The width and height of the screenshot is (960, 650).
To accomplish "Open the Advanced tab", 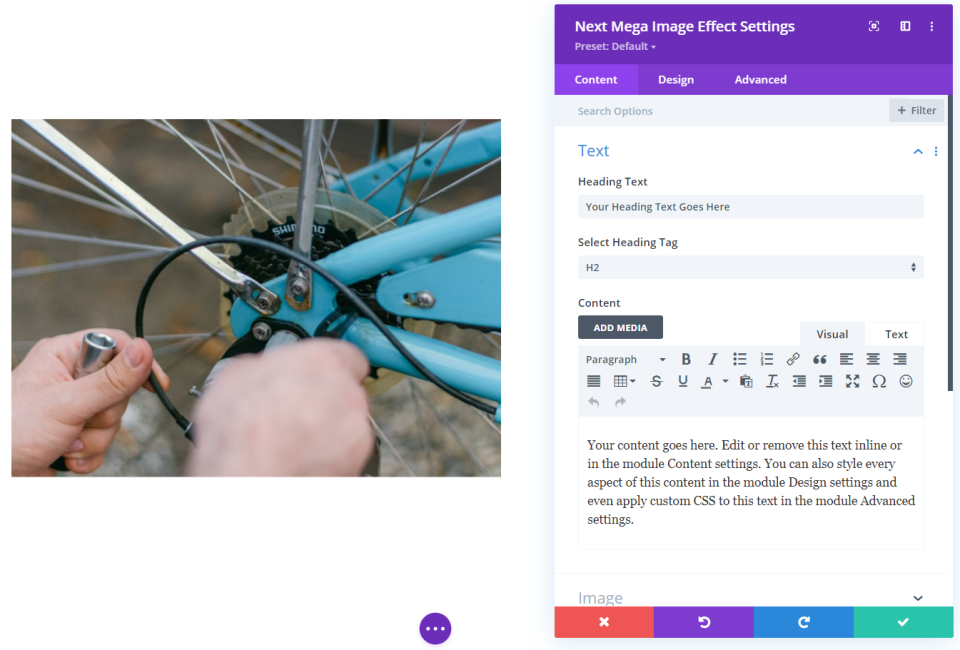I will tap(760, 80).
